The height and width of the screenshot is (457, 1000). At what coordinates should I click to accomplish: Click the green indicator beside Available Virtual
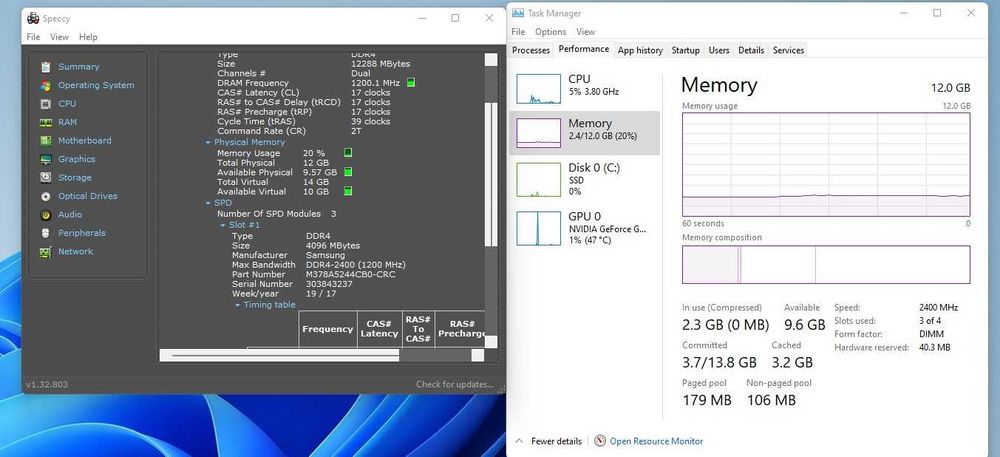pos(348,191)
